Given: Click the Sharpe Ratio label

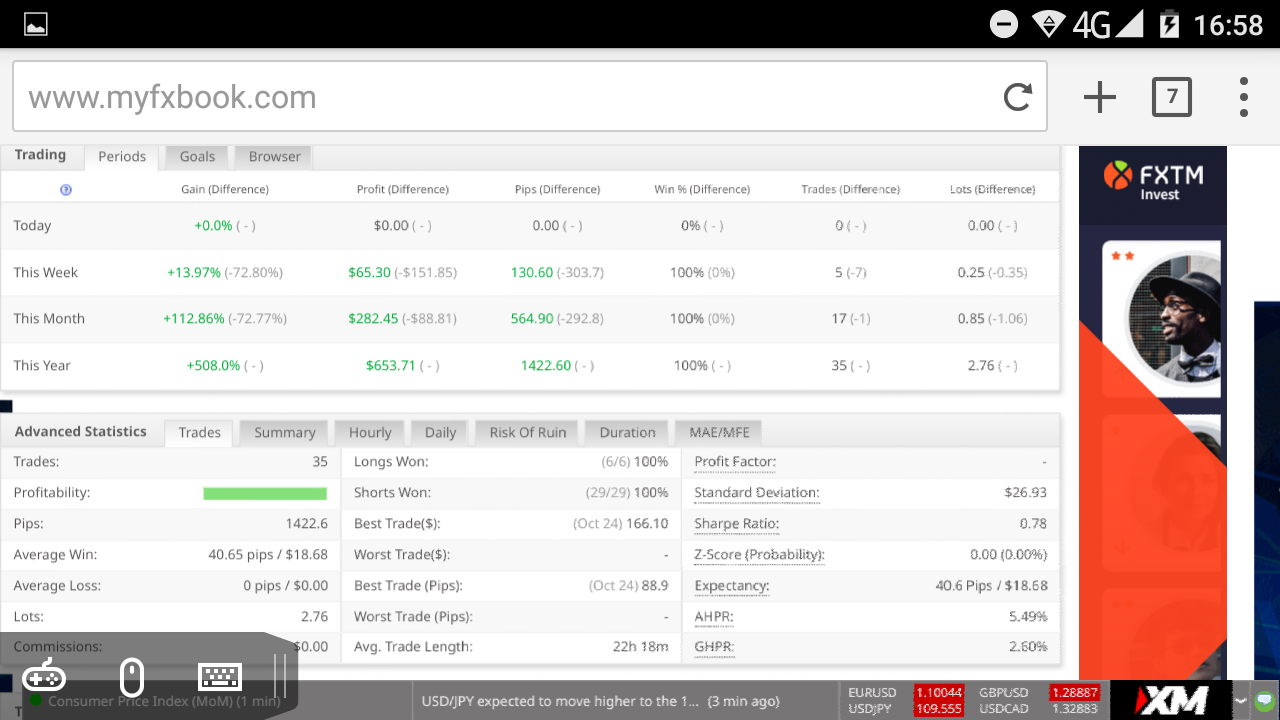Looking at the screenshot, I should tap(736, 524).
